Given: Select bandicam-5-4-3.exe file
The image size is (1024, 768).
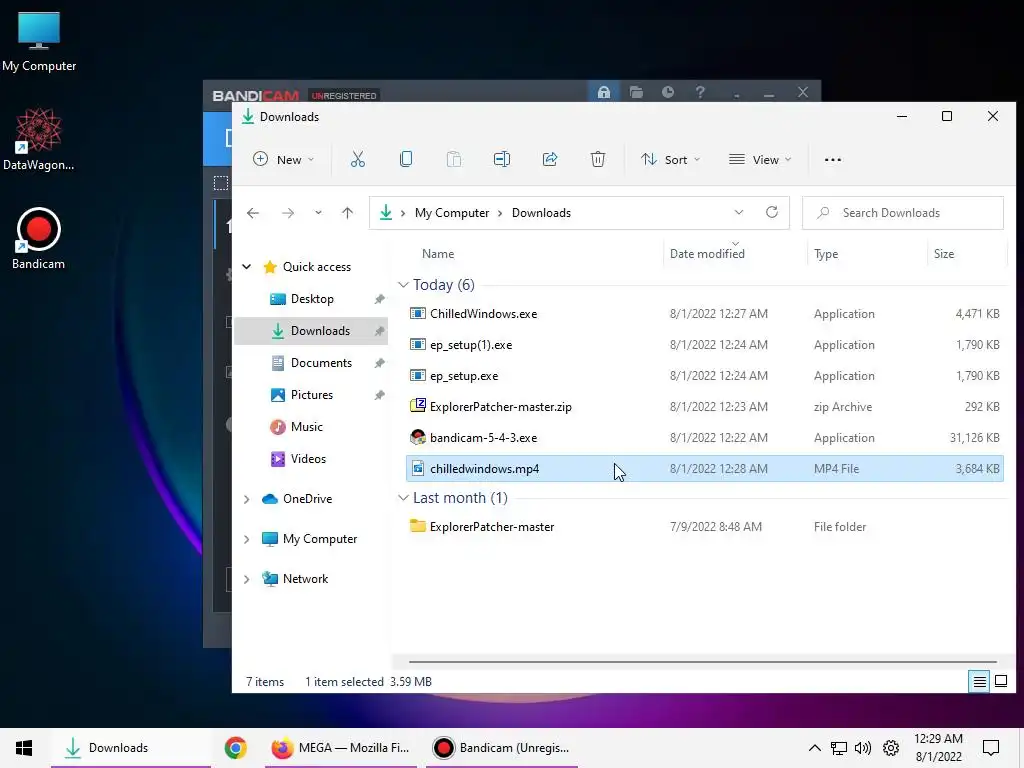Looking at the screenshot, I should point(705,438).
